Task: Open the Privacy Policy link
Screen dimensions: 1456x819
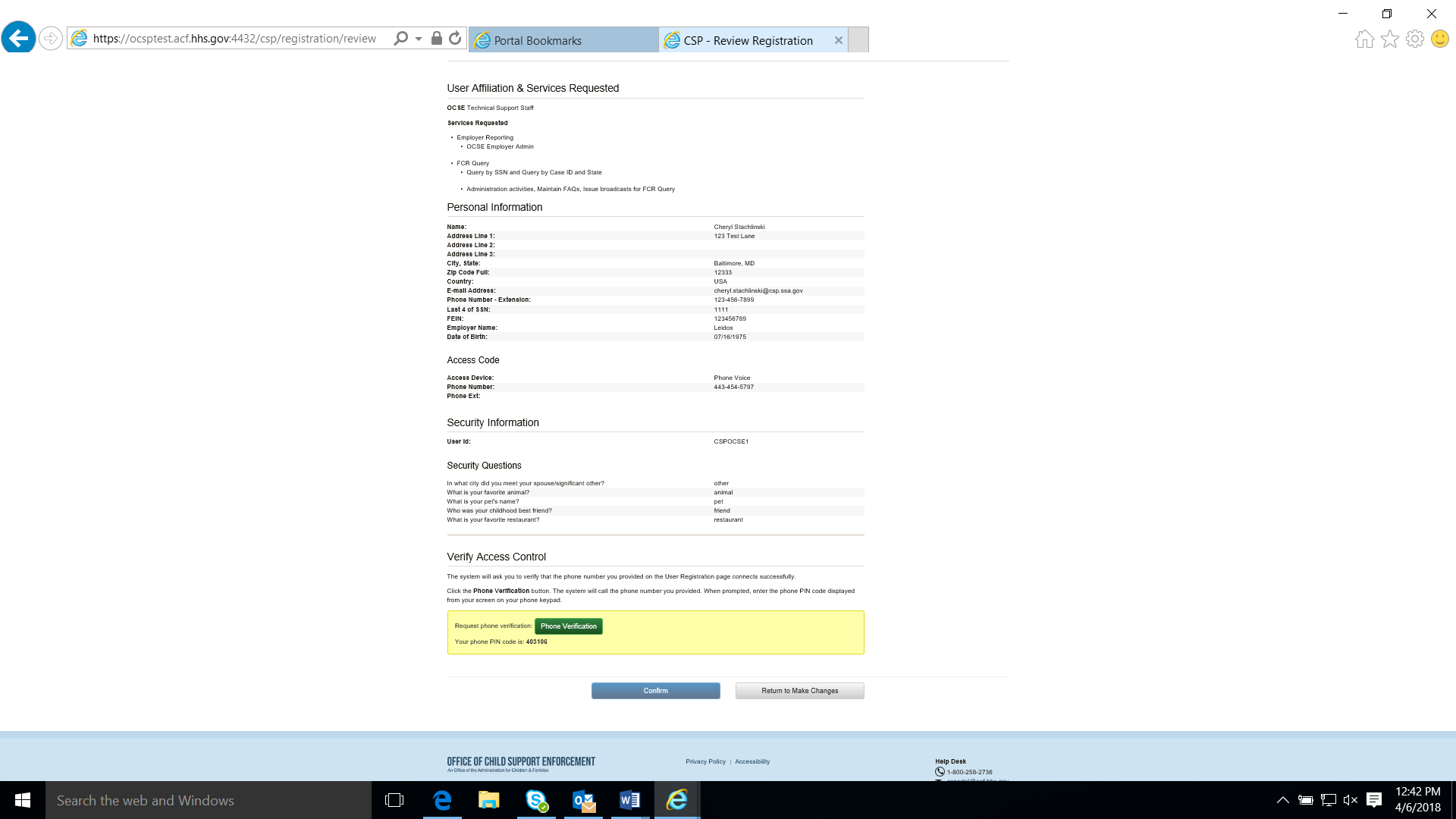Action: pos(705,761)
